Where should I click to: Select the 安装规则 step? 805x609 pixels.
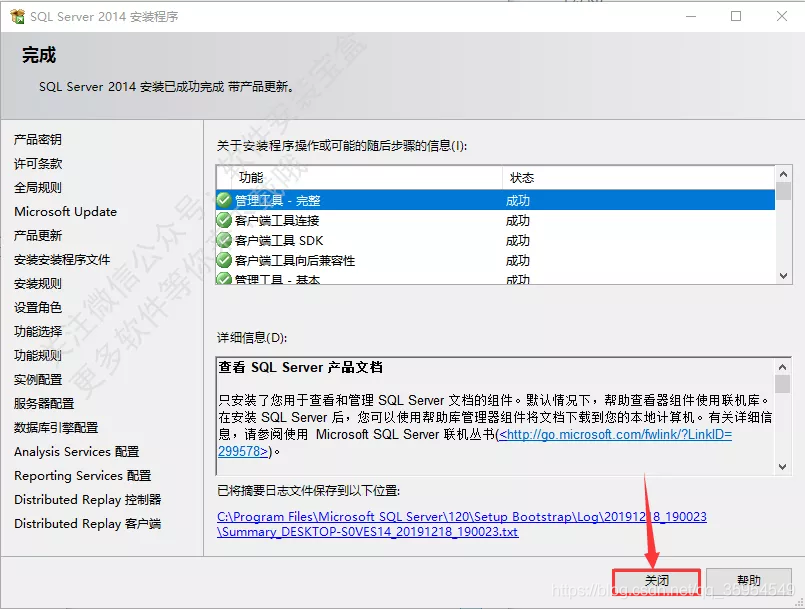point(38,283)
